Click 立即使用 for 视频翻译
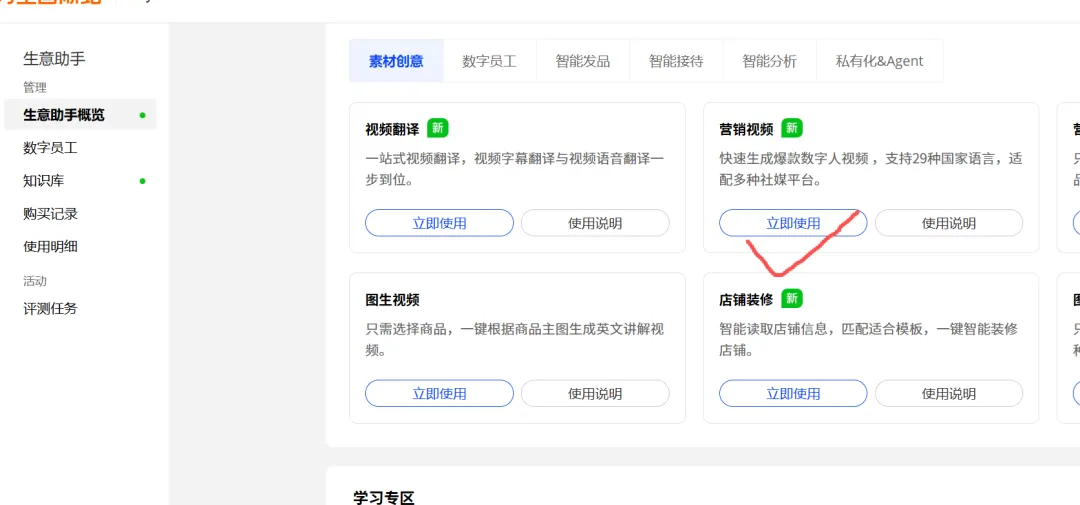 point(439,223)
